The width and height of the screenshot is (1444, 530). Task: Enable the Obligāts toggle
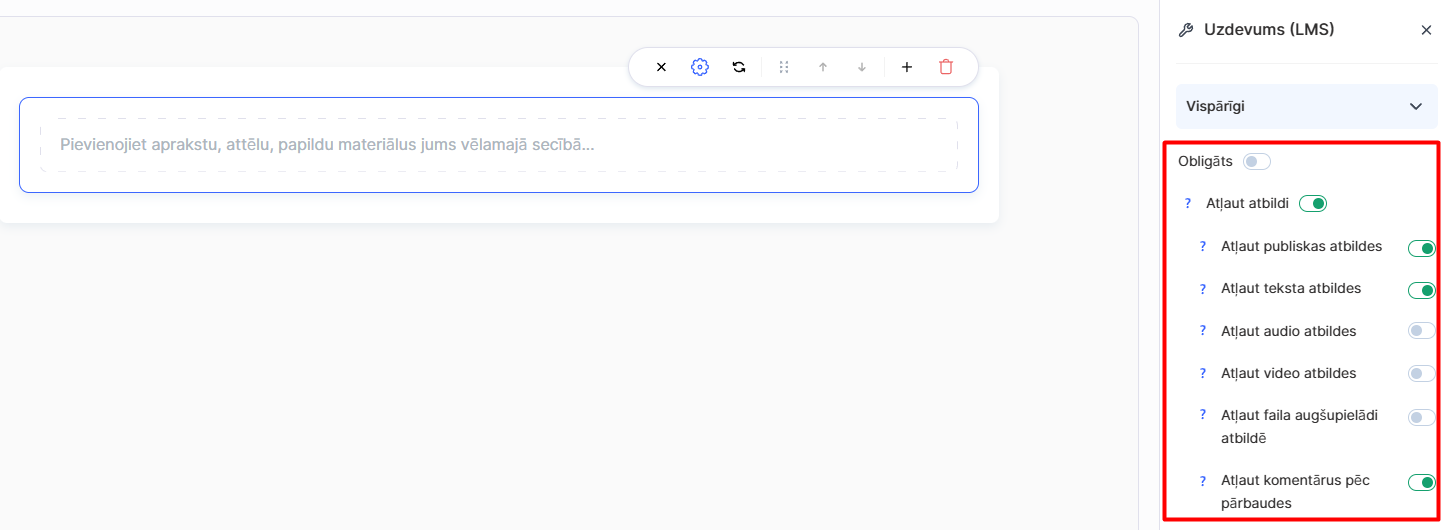pyautogui.click(x=1256, y=161)
